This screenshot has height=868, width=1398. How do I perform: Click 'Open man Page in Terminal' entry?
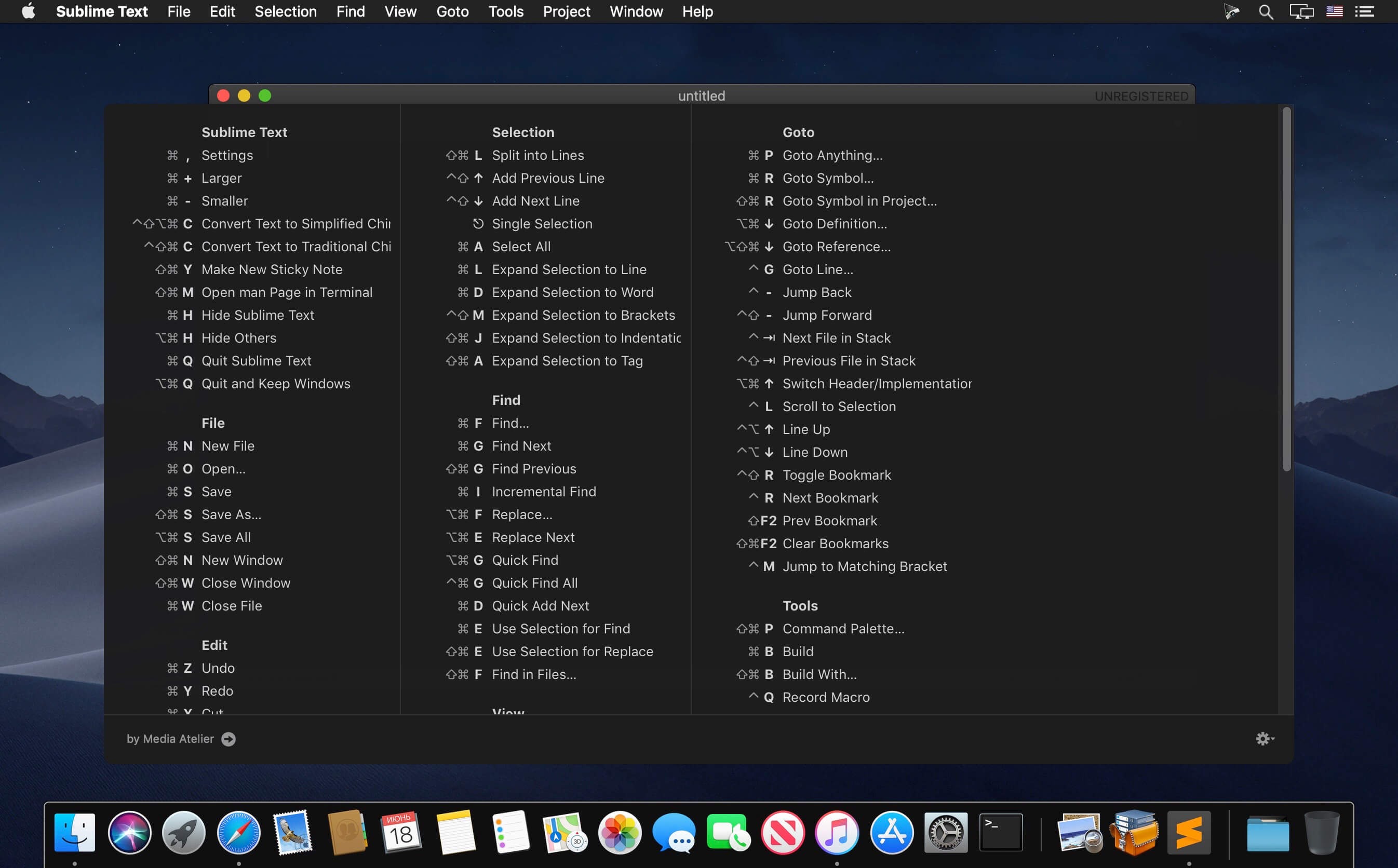(287, 292)
